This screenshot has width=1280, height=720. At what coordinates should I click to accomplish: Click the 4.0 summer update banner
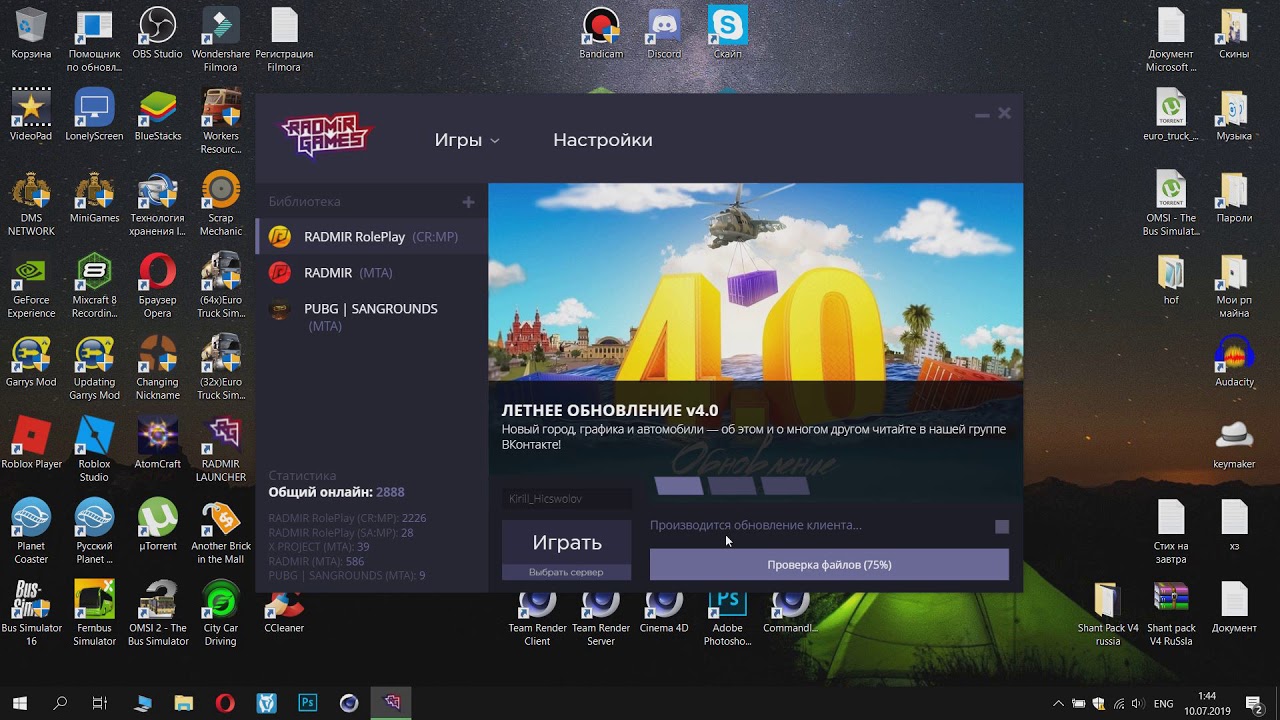755,283
